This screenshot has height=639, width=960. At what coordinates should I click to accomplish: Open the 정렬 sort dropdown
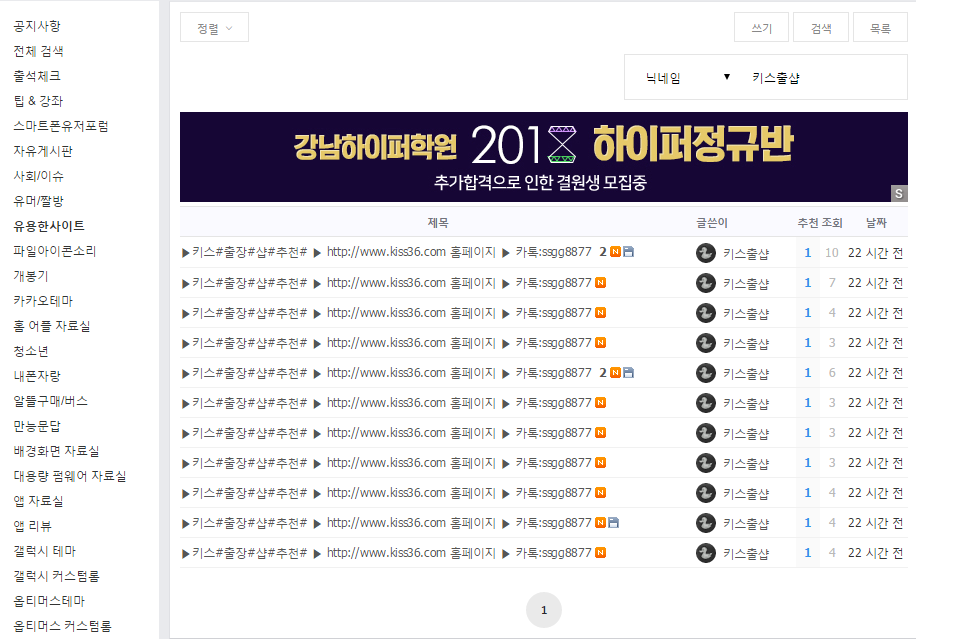click(214, 28)
